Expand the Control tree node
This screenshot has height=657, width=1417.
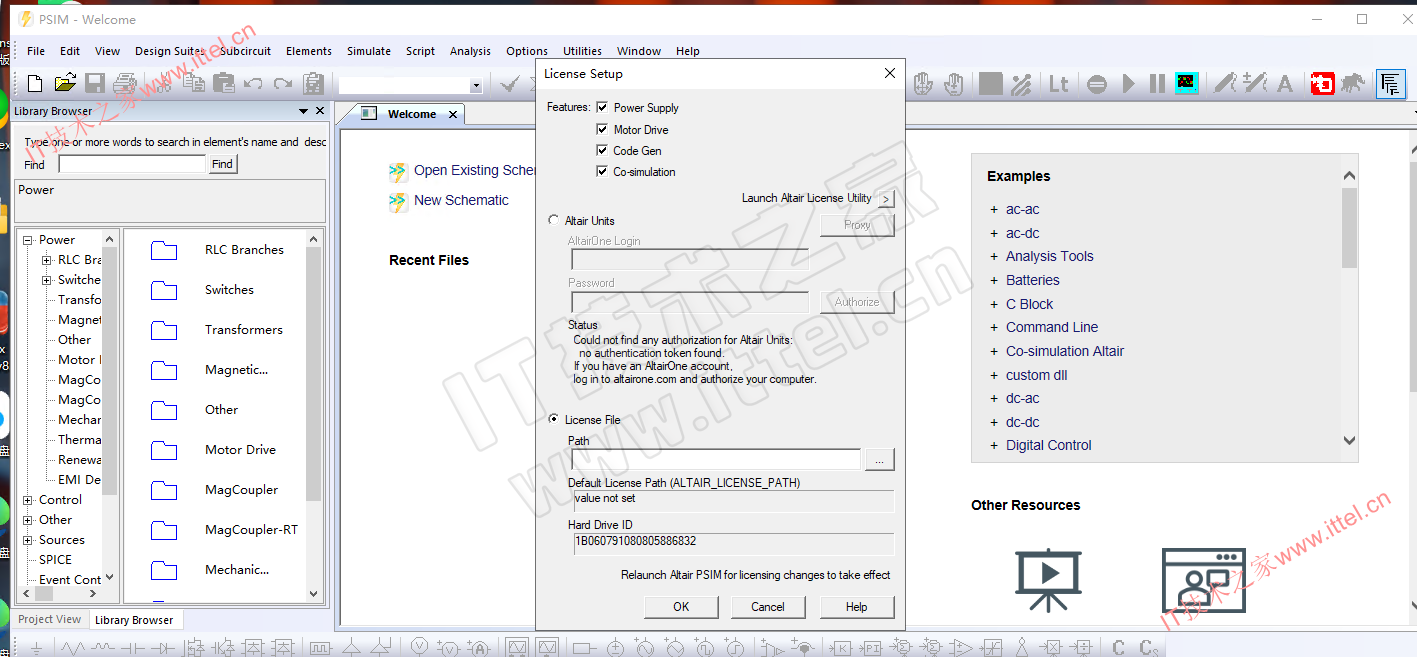(27, 500)
